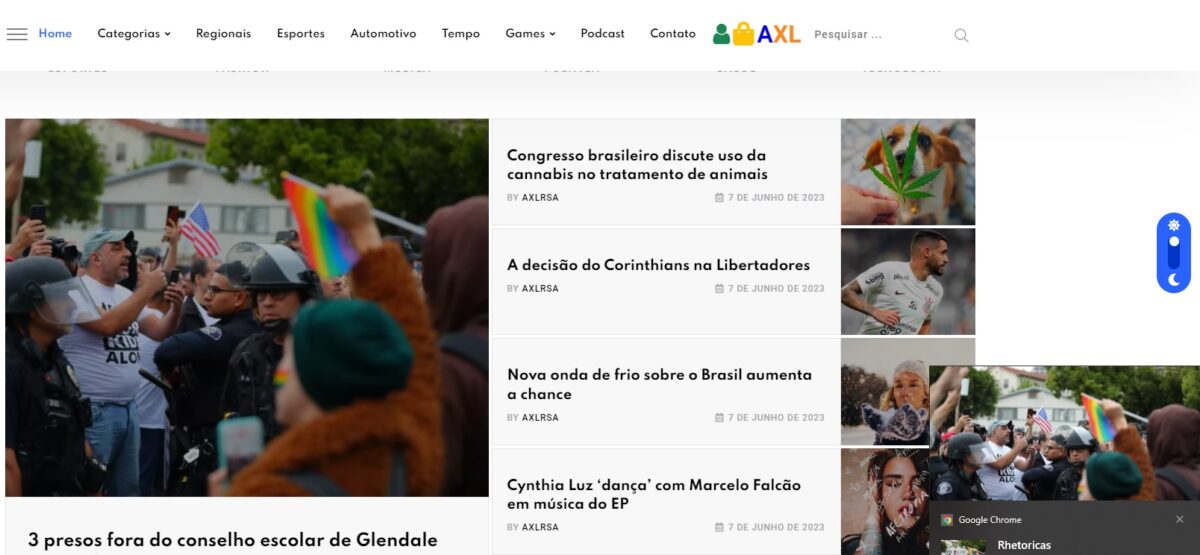Select the moon dark-mode icon
The height and width of the screenshot is (555, 1200).
[x=1174, y=281]
